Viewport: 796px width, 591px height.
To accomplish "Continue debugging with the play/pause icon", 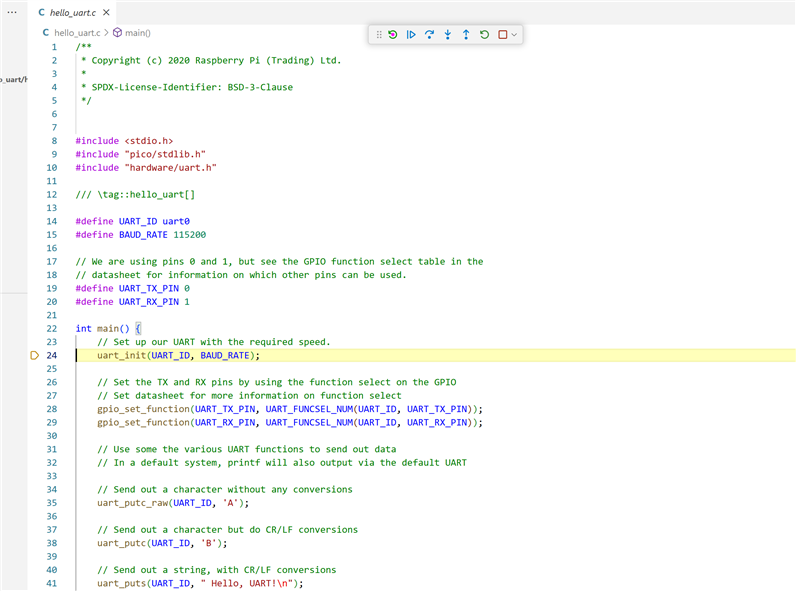I will point(411,35).
